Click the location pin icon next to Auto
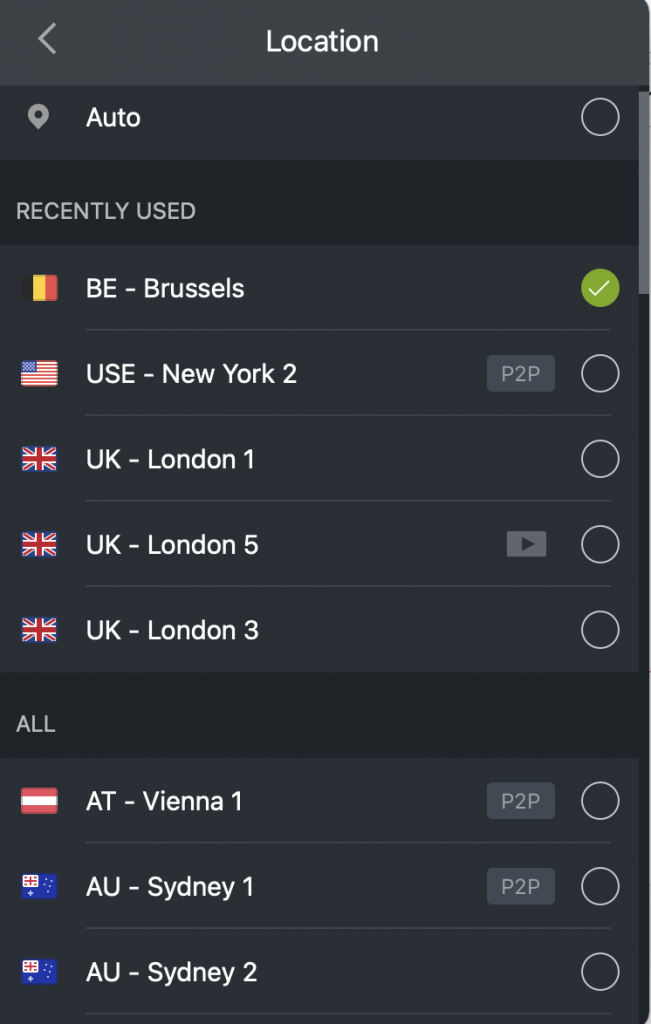Screen dimensions: 651x1024 pyautogui.click(x=38, y=117)
